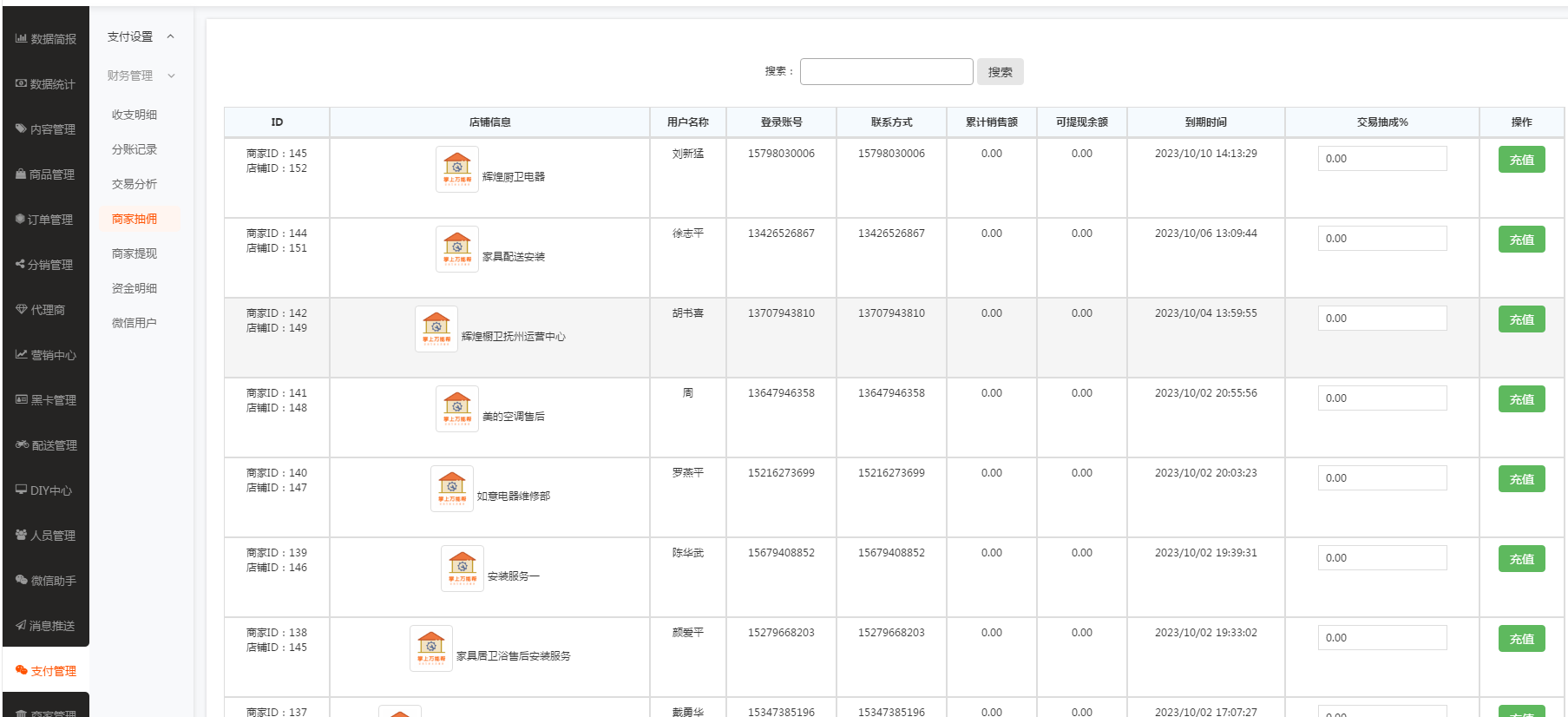The height and width of the screenshot is (717, 1568).
Task: Open 内容管理 section
Action: coord(46,129)
